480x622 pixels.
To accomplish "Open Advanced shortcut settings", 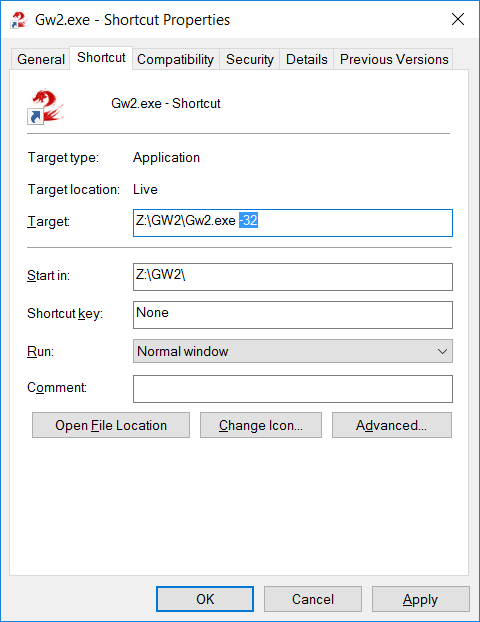I will point(392,425).
